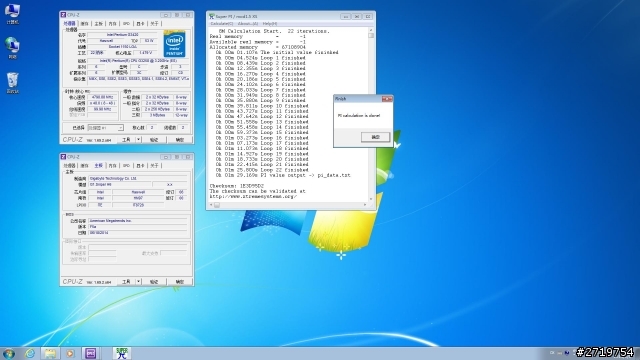The height and width of the screenshot is (360, 640).
Task: Click 'PI value output -> pi_data.txt' line
Action: [x=282, y=175]
